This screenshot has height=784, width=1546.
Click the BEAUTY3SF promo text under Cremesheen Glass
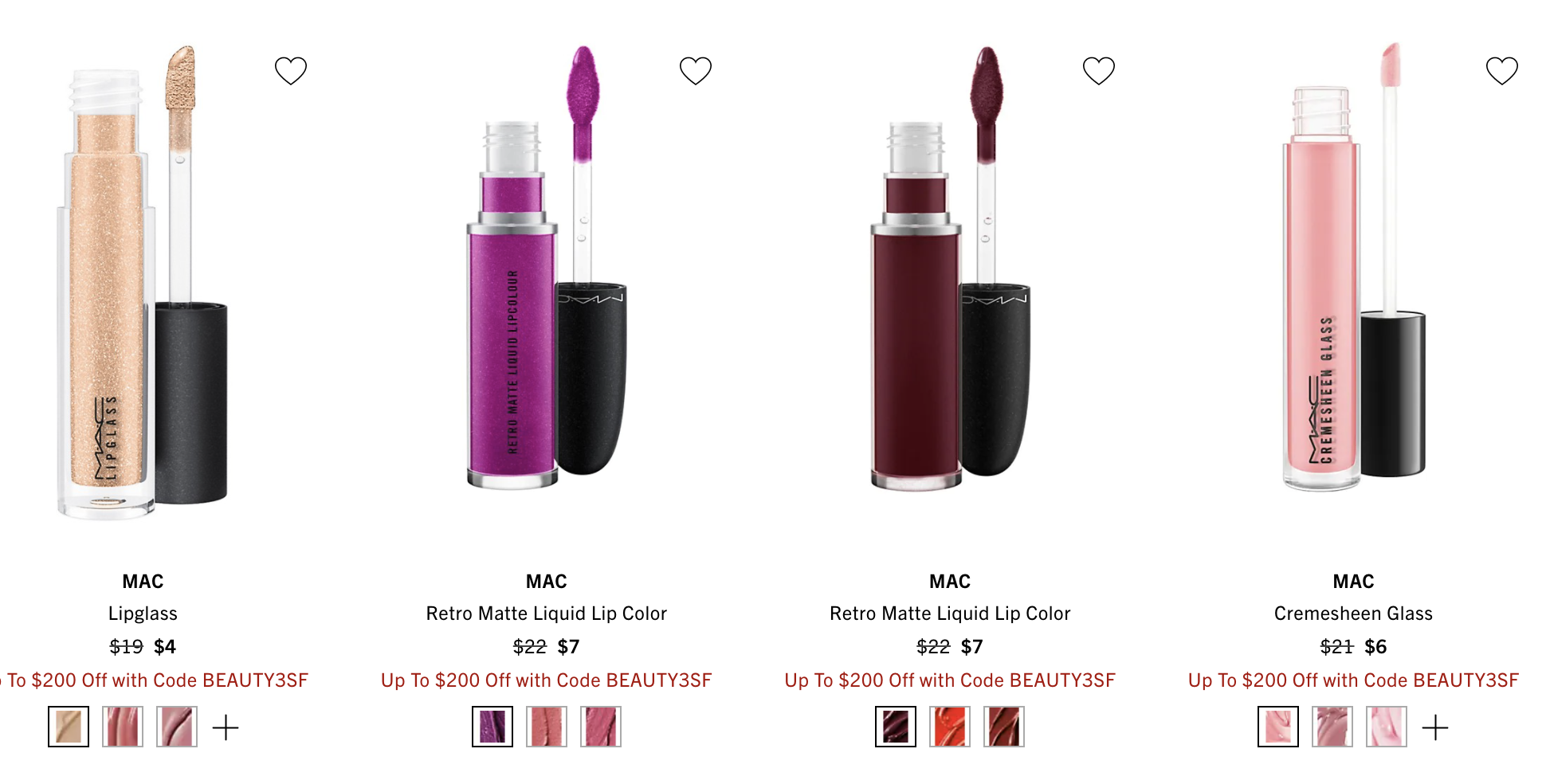point(1353,680)
